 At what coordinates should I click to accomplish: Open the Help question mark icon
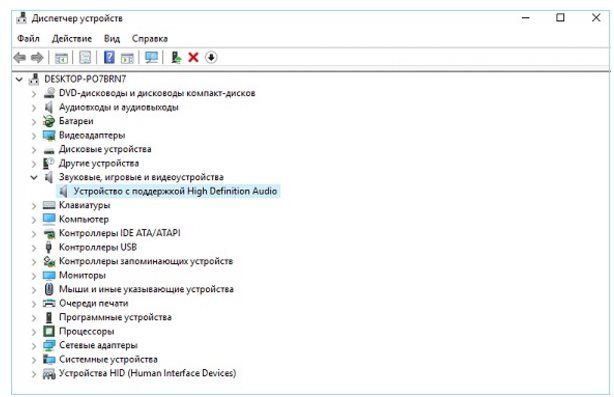[x=109, y=57]
